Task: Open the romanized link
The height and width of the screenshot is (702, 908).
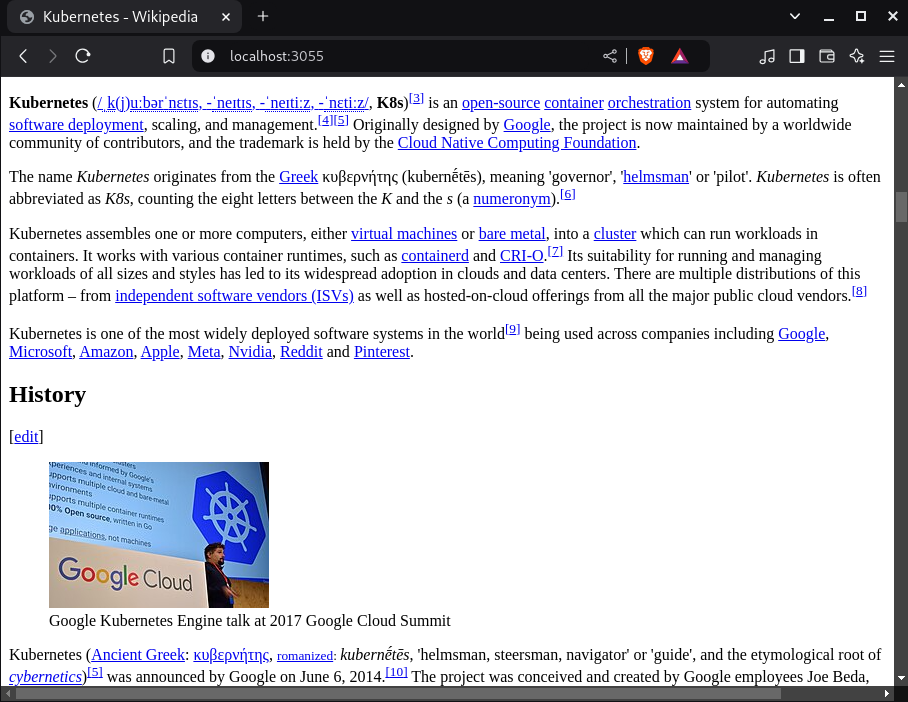Action: point(305,656)
